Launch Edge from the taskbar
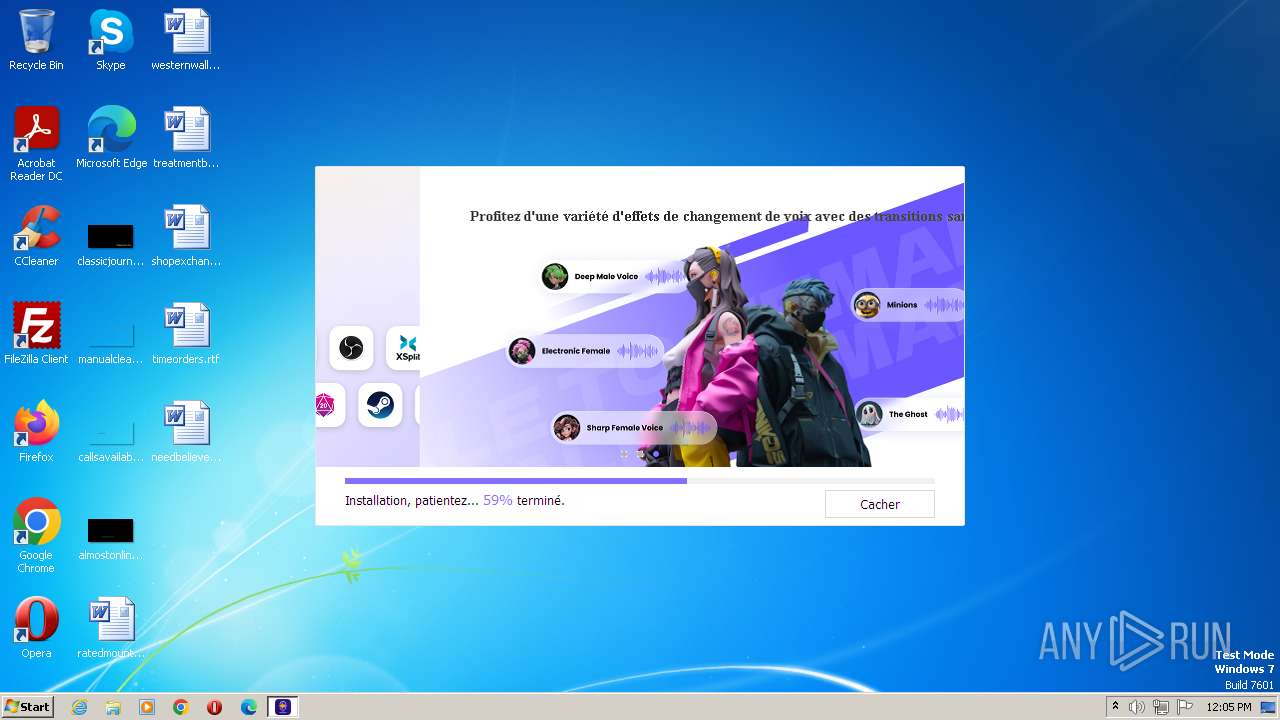 (x=249, y=707)
